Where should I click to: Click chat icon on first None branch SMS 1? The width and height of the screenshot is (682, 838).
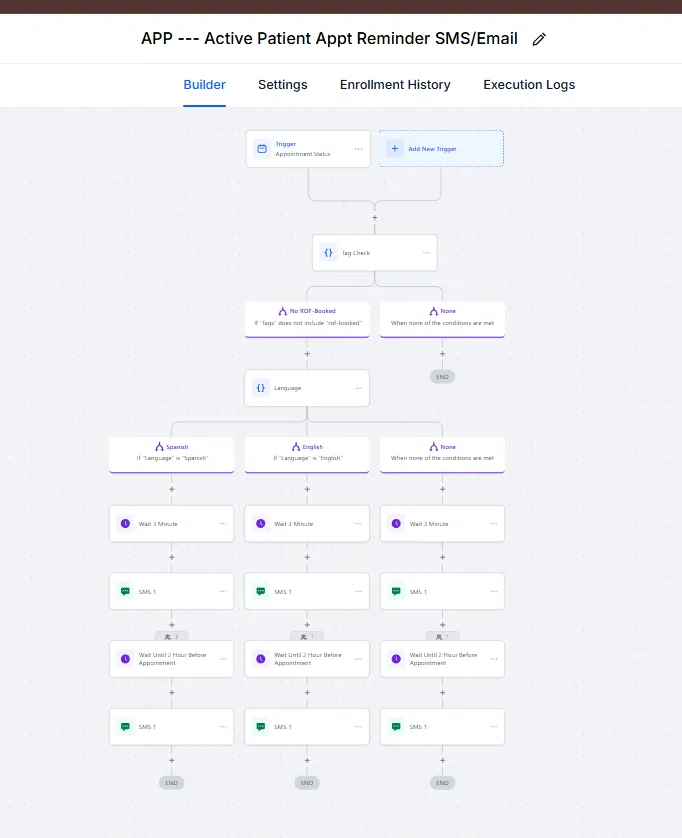(x=396, y=592)
